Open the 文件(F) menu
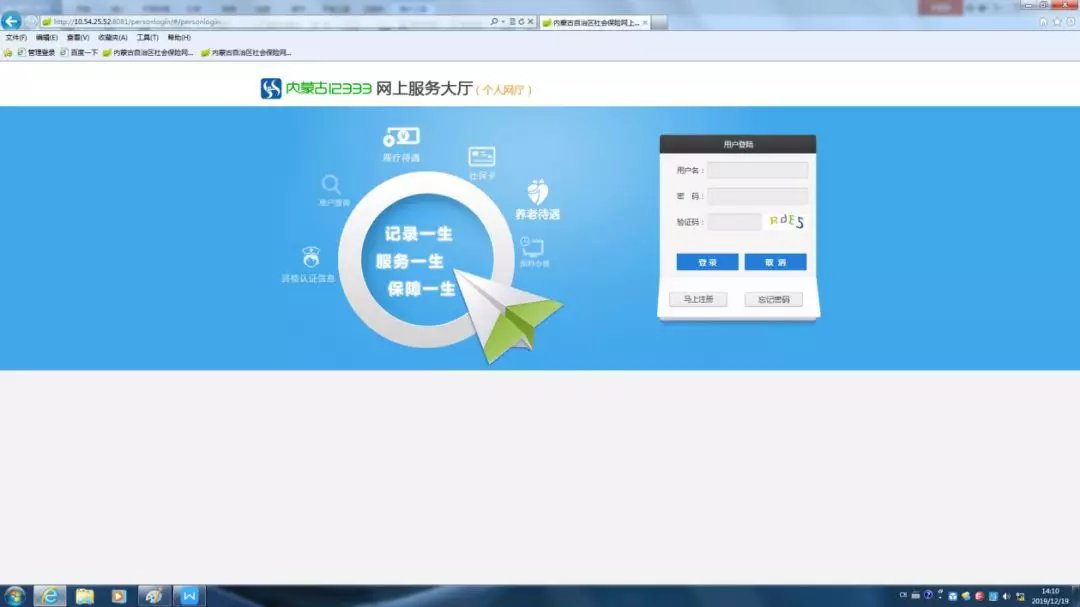The image size is (1080, 607). pos(16,37)
